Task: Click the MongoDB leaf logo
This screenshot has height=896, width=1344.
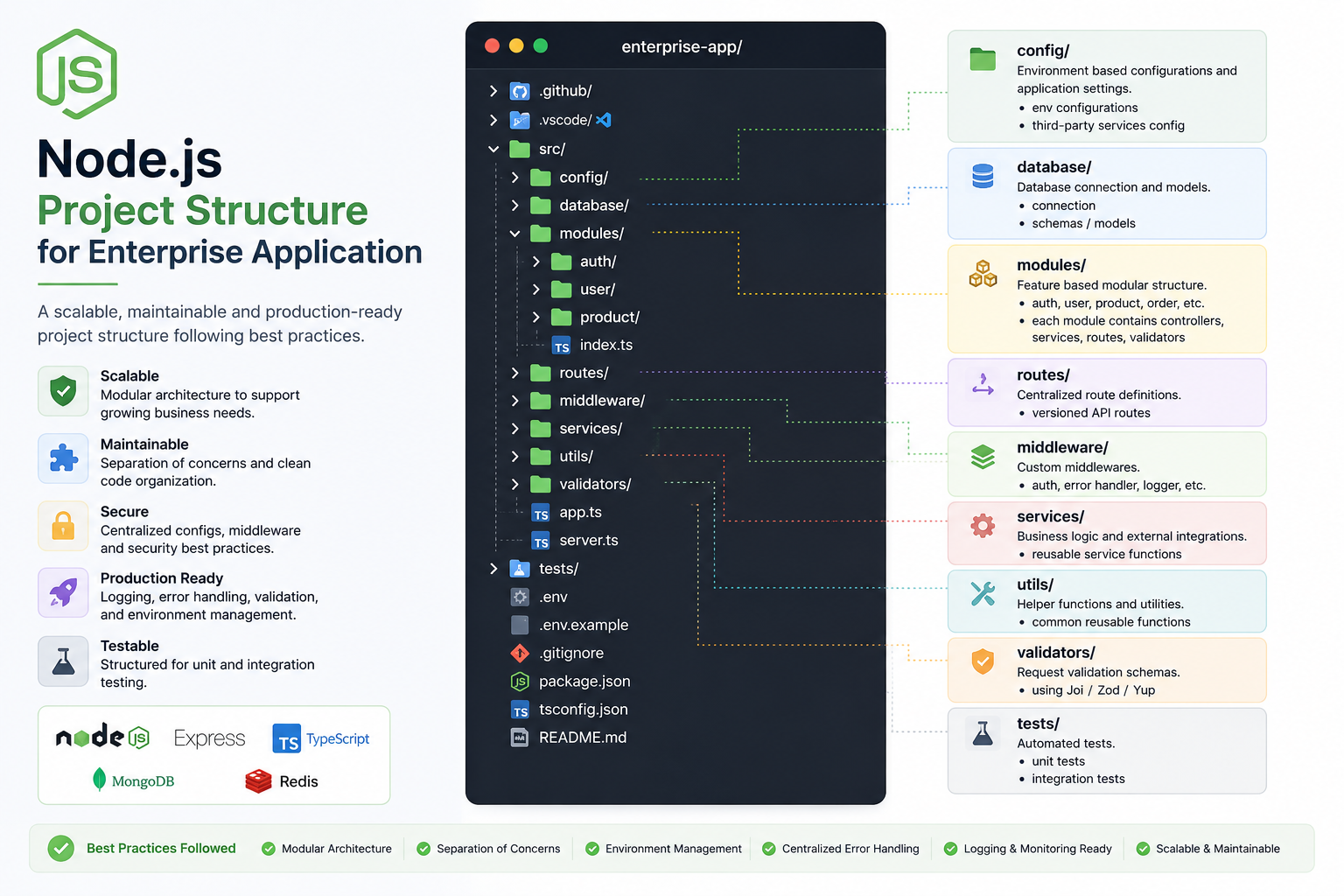Action: click(x=99, y=780)
